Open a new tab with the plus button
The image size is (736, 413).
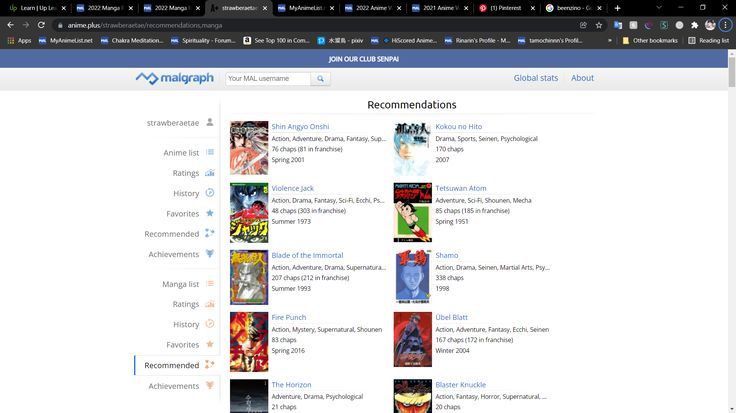tap(617, 8)
